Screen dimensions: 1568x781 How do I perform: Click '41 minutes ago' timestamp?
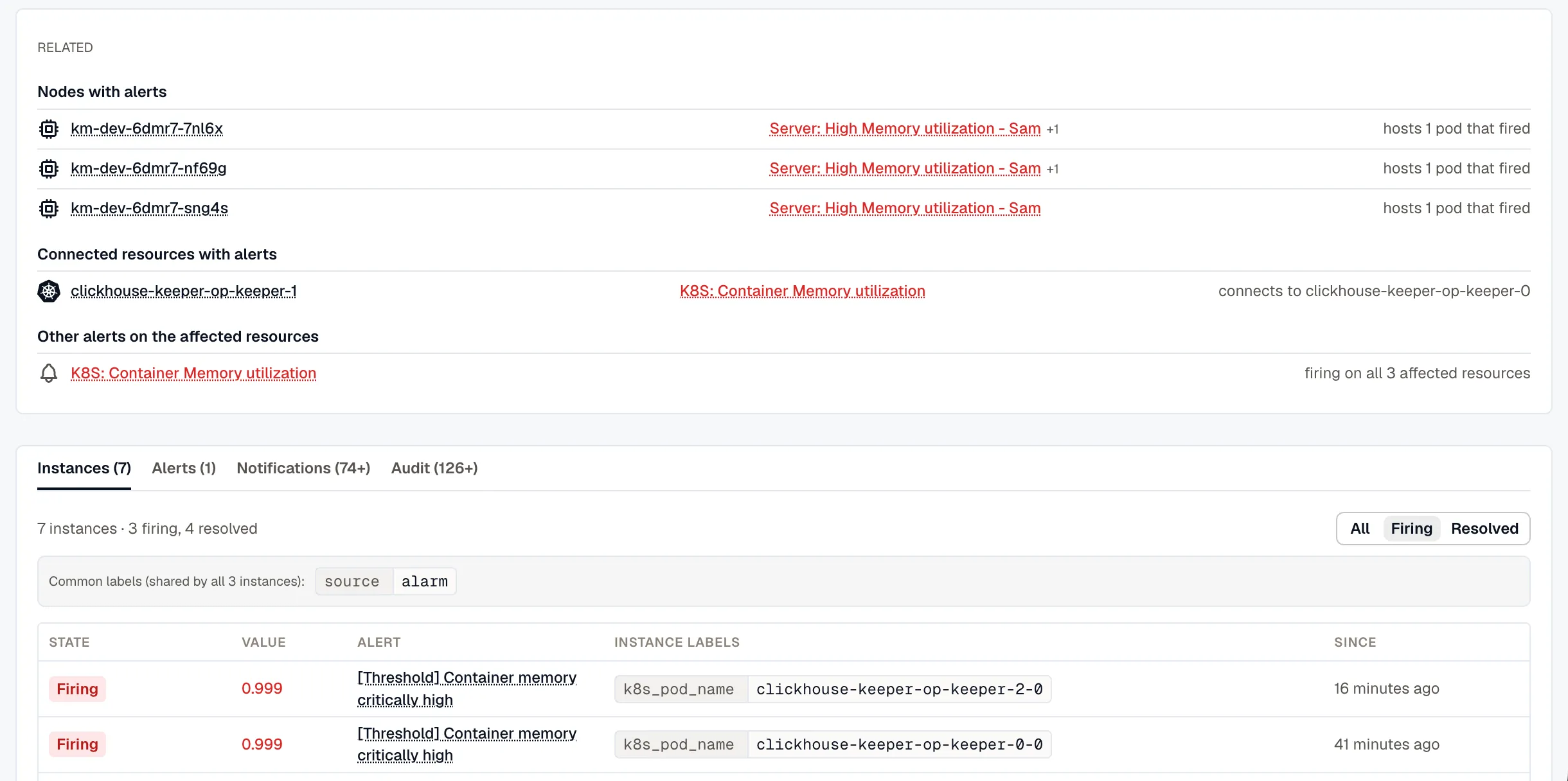coord(1387,744)
